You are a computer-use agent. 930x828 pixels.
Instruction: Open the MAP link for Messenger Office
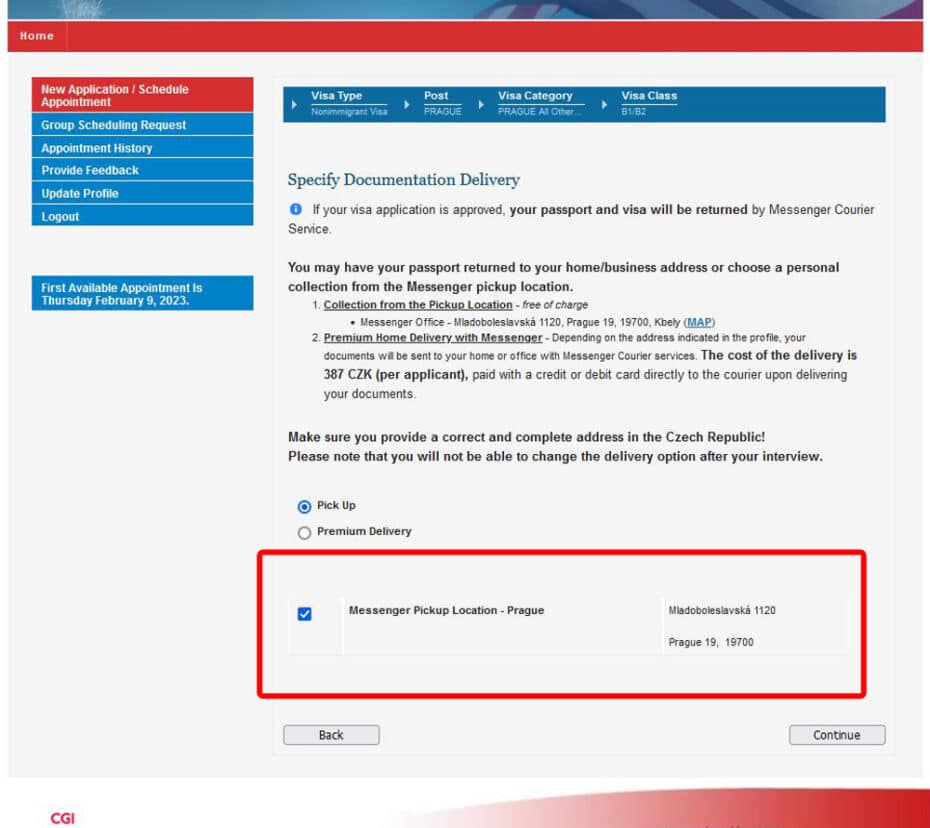[x=699, y=322]
